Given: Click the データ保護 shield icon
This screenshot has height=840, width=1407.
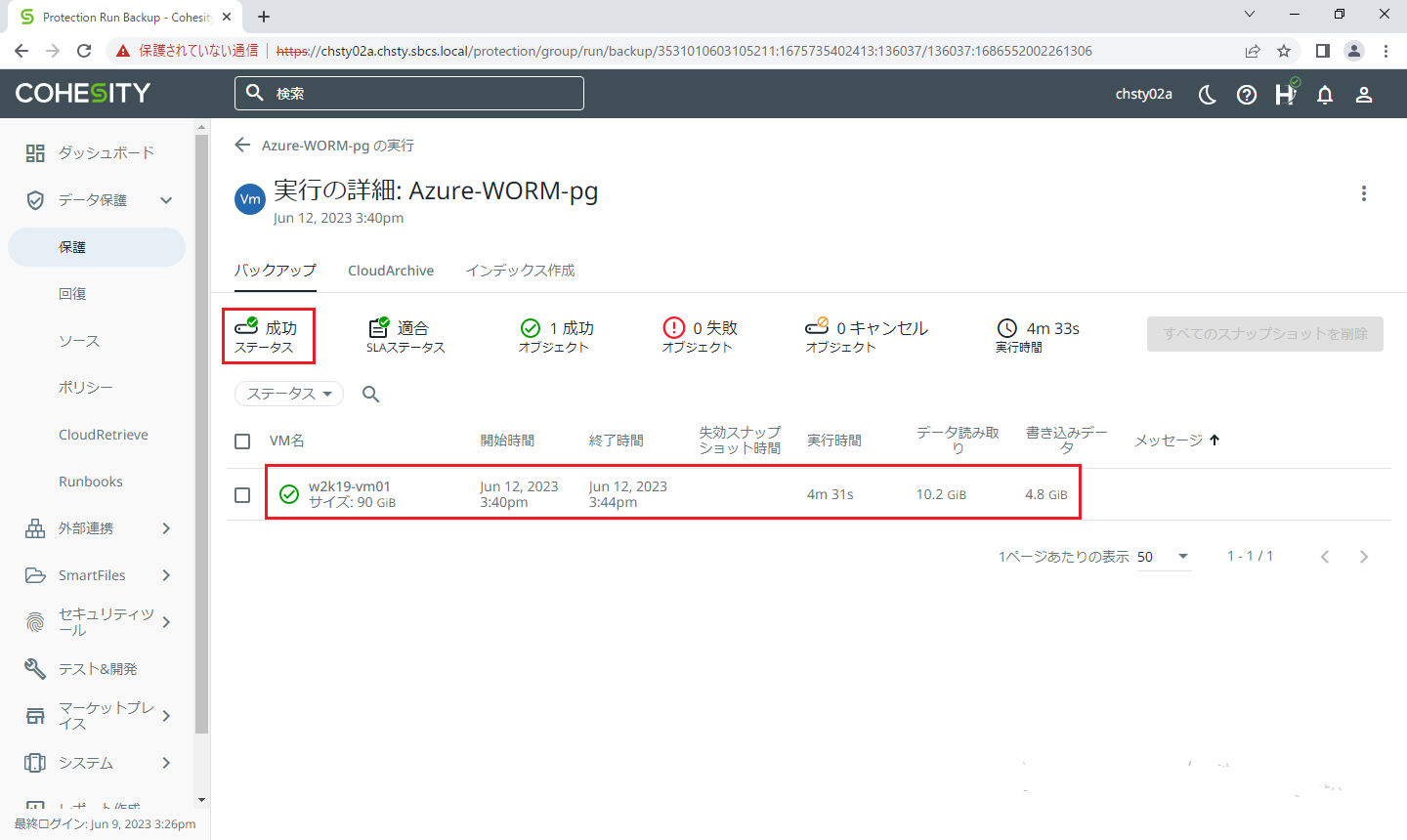Looking at the screenshot, I should 35,200.
